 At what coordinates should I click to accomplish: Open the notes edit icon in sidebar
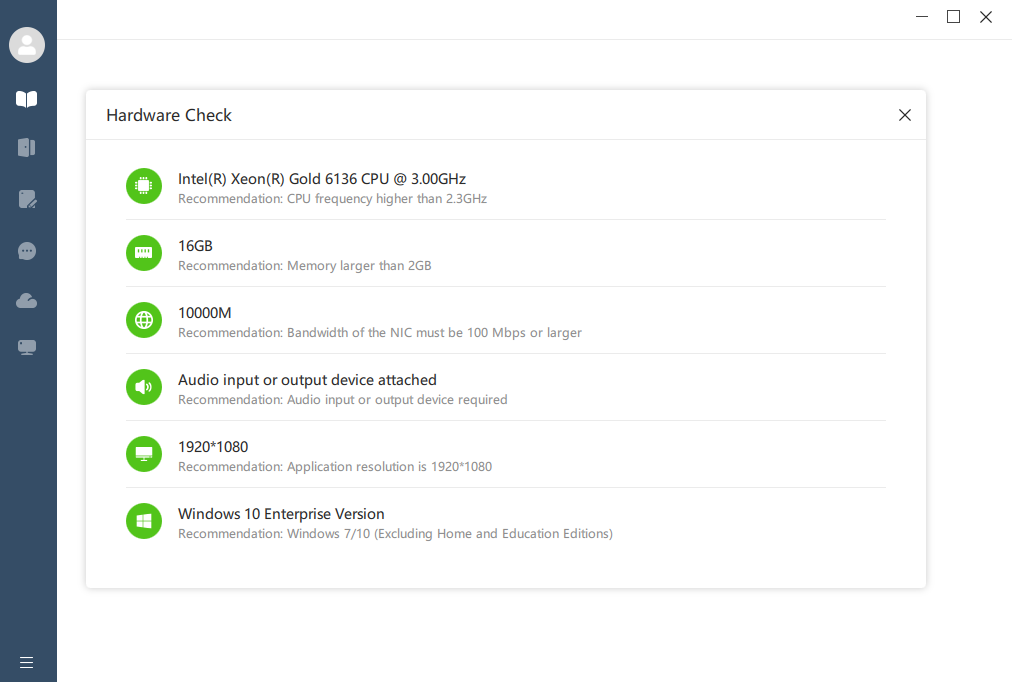pos(27,199)
